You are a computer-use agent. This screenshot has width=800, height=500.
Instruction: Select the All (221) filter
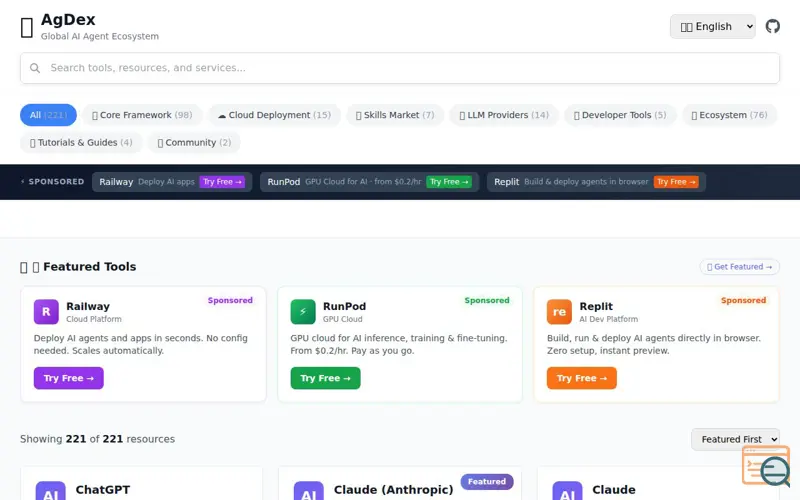48,115
